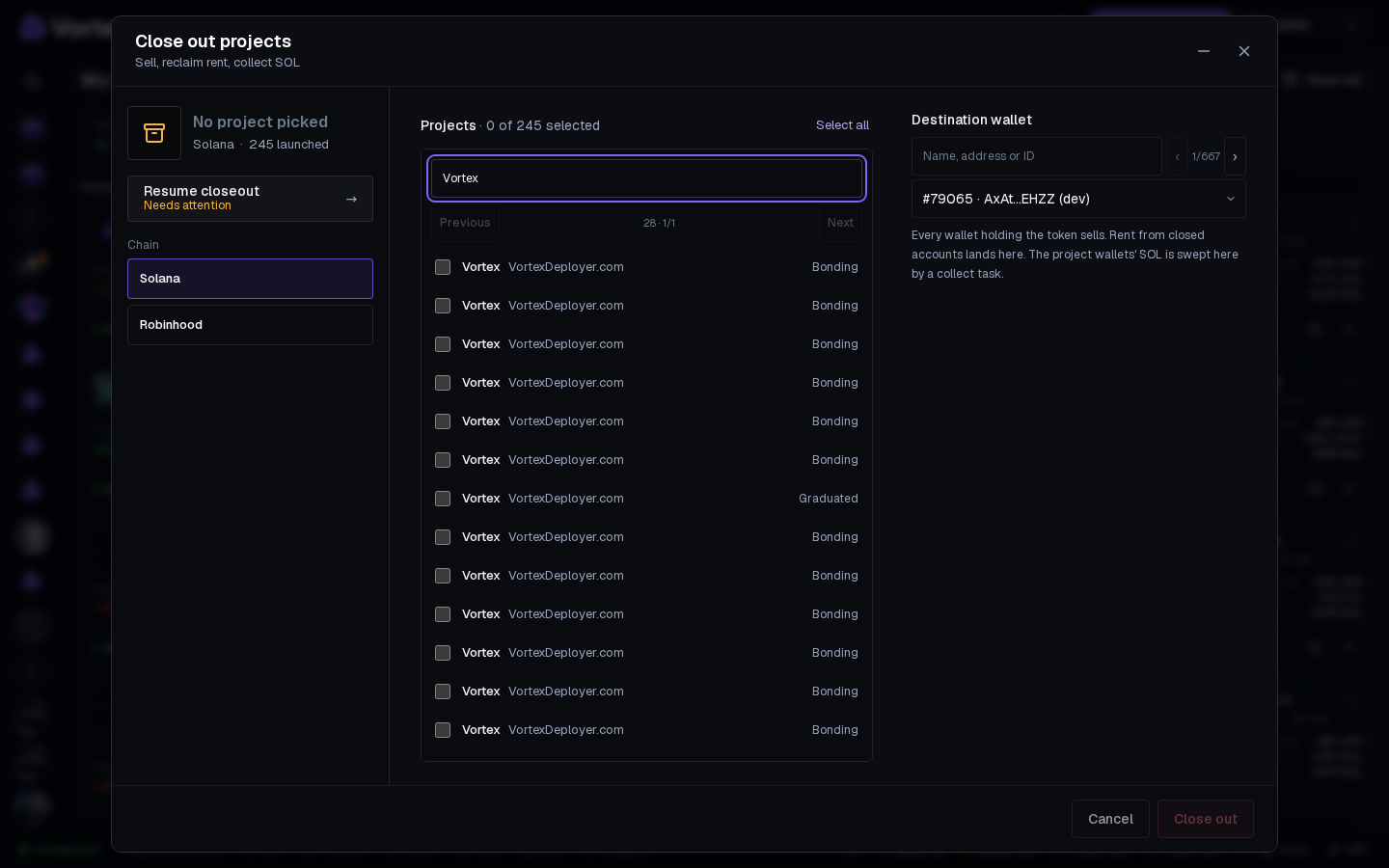Switch to the Robinhood chain
Image resolution: width=1389 pixels, height=868 pixels.
coord(250,325)
